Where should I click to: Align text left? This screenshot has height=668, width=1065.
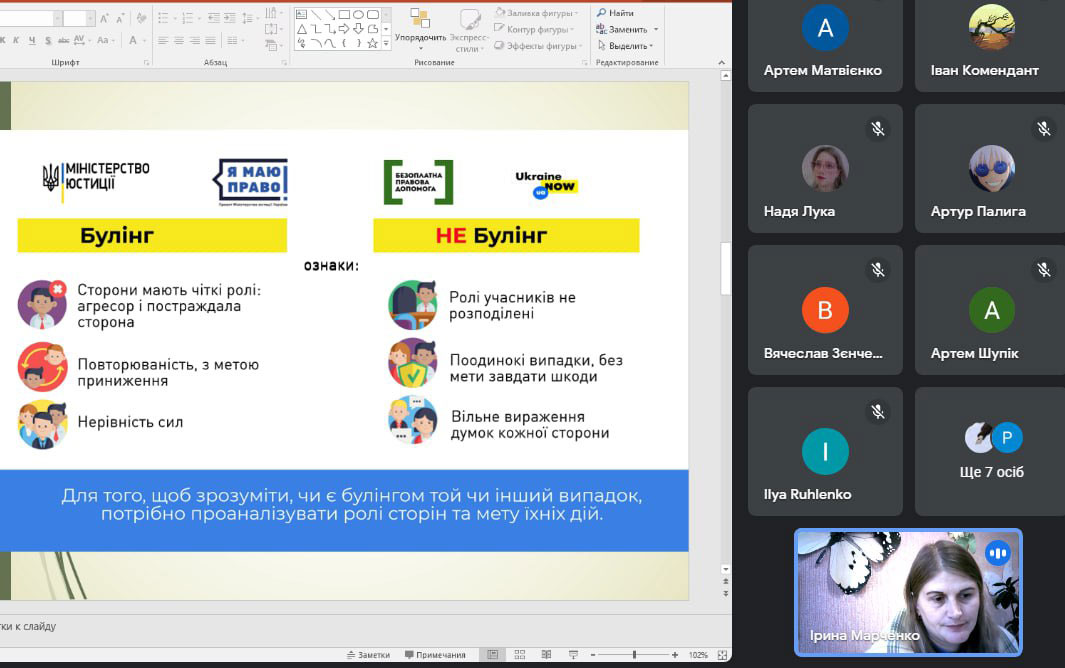click(163, 40)
